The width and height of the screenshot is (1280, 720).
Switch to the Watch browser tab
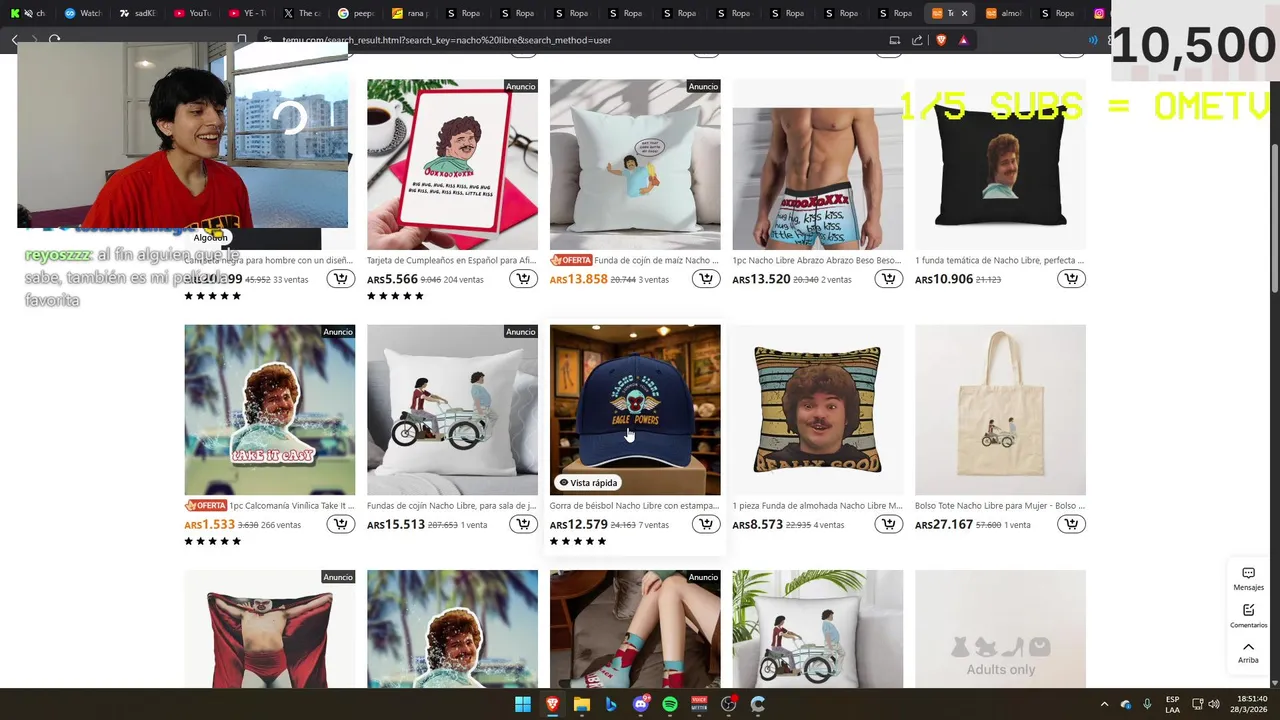83,13
